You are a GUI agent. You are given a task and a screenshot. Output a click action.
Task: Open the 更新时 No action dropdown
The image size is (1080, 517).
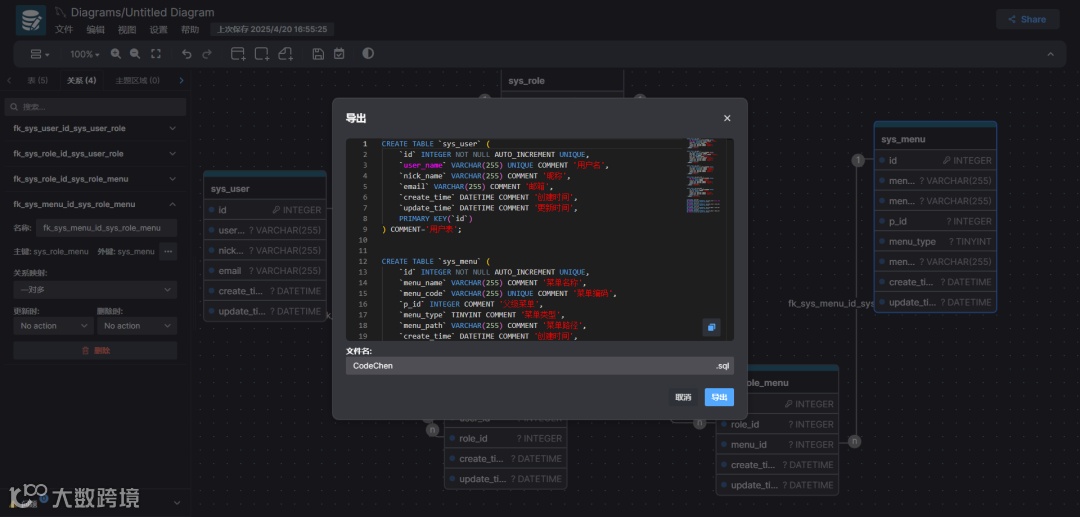point(53,326)
